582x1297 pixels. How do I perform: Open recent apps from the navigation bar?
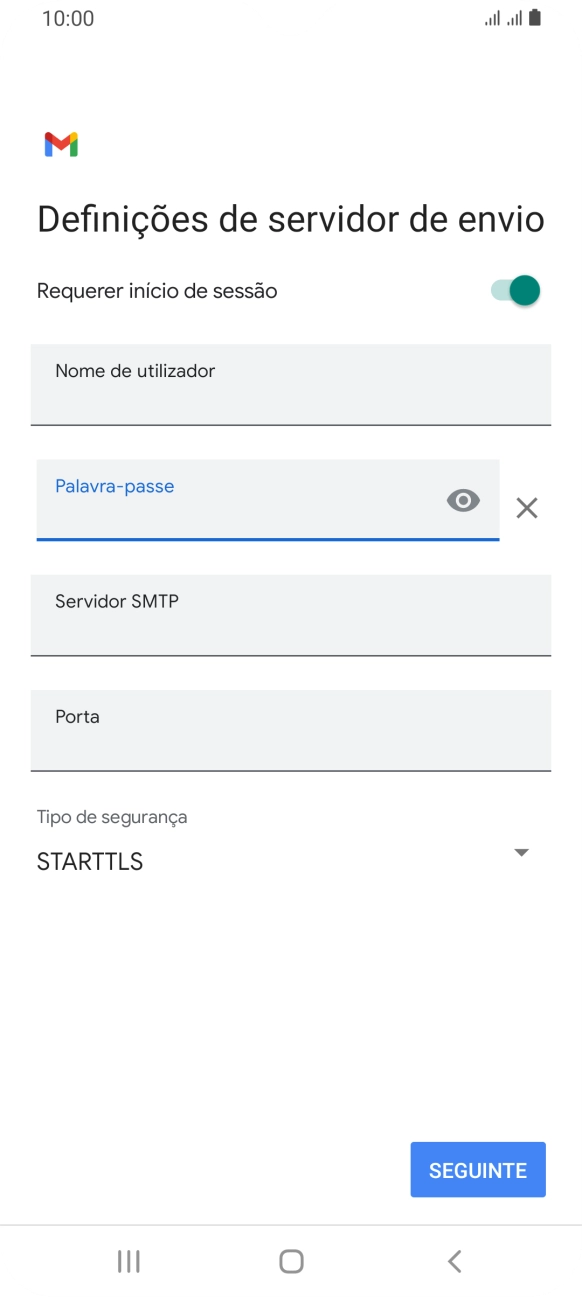(x=128, y=1261)
